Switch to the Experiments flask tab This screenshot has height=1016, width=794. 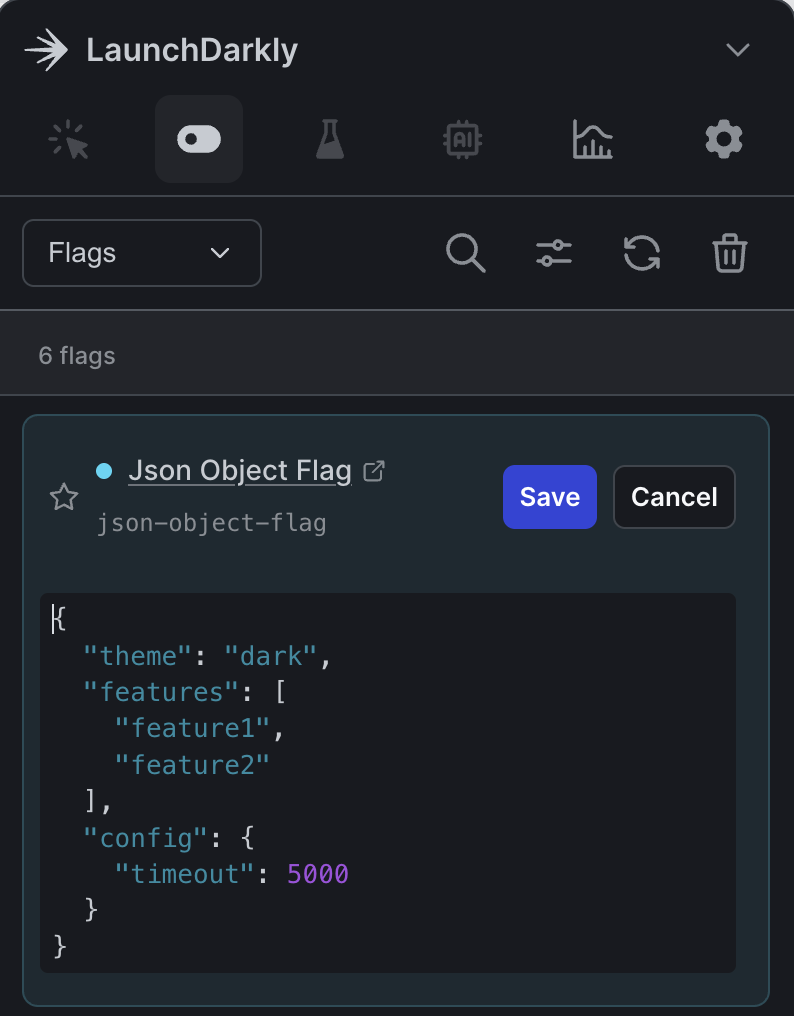(330, 139)
